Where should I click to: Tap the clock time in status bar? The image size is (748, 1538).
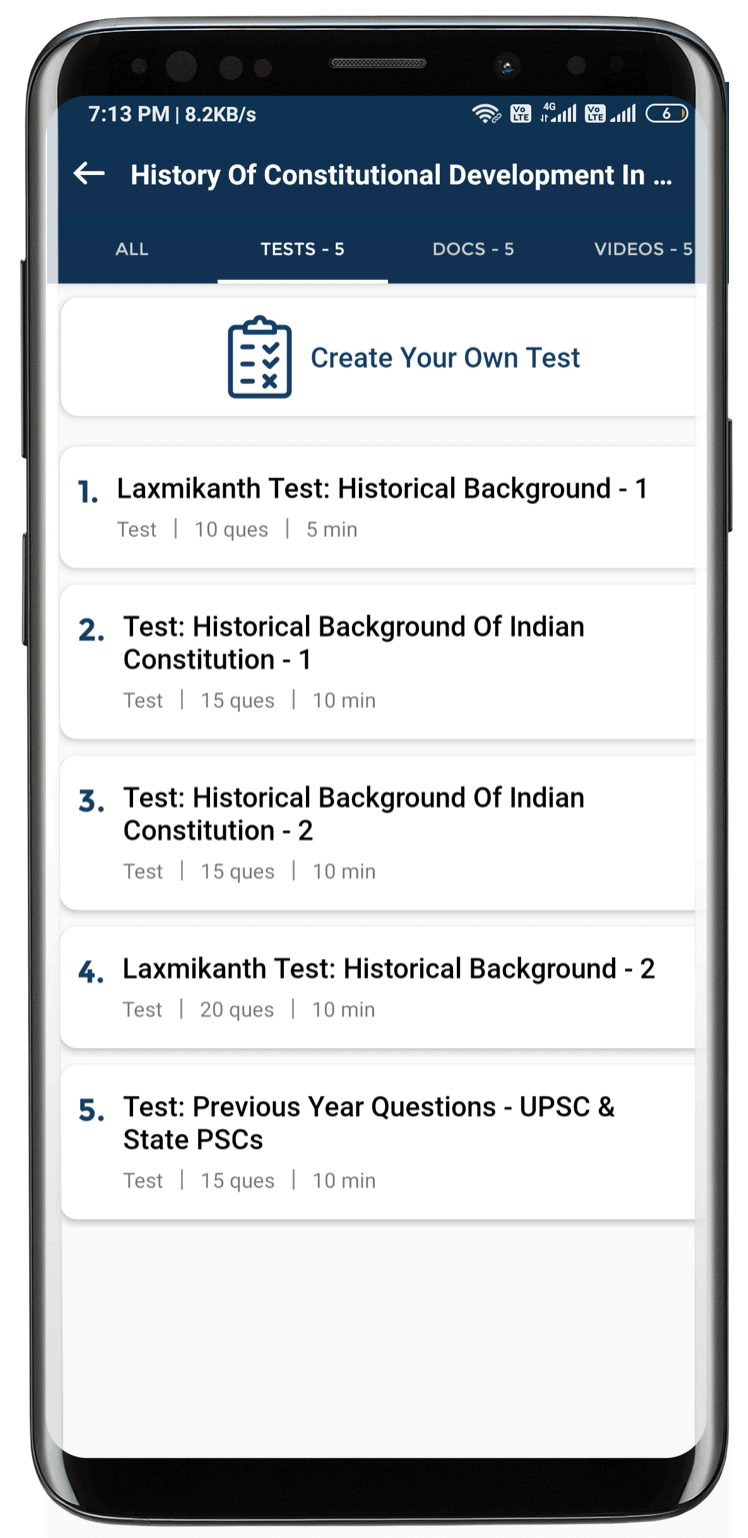(128, 114)
